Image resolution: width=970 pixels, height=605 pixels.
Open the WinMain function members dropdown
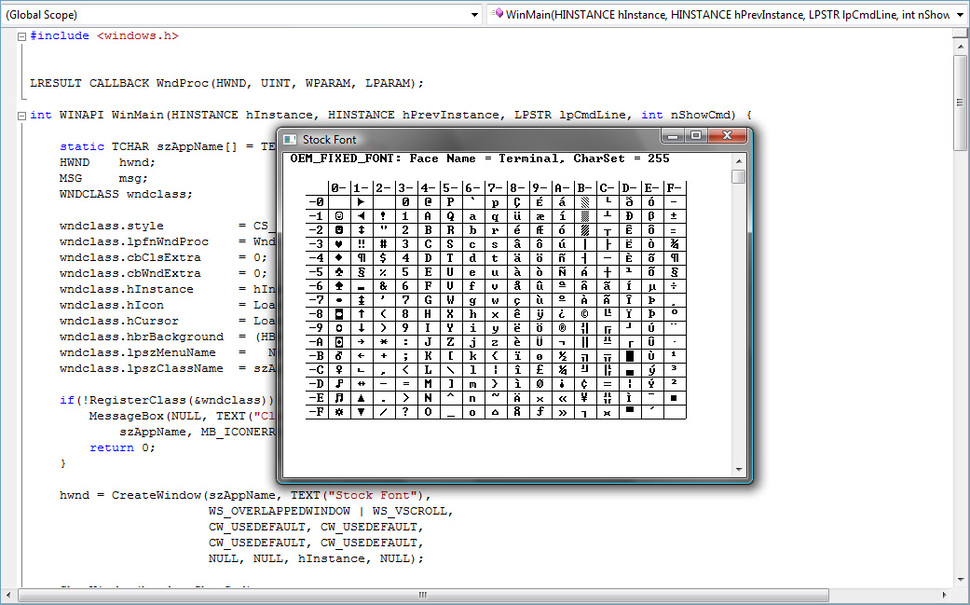click(x=728, y=15)
